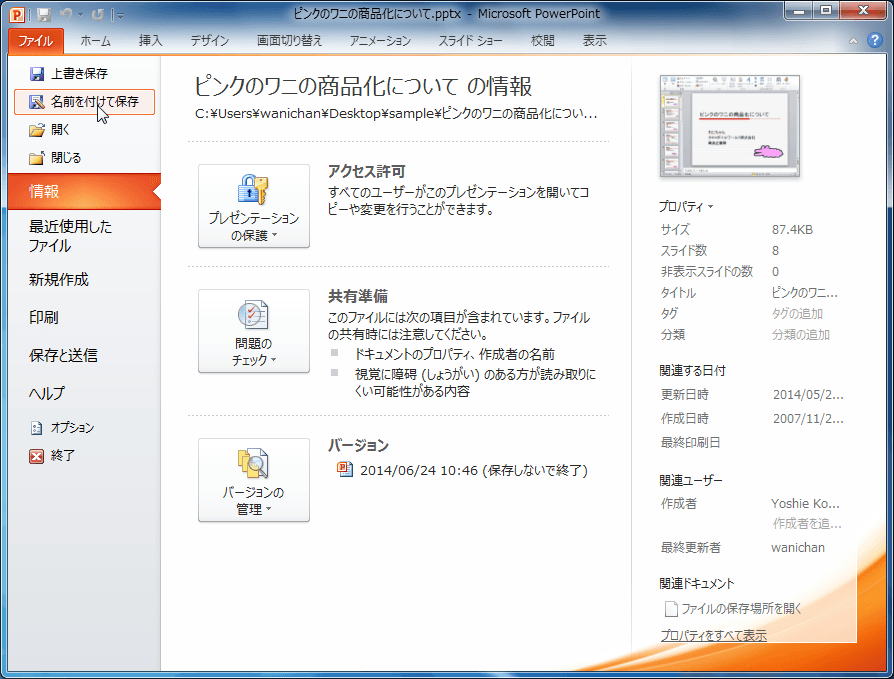Screen dimensions: 894x679
Task: Click the 共有準備 heading
Action: [357, 296]
